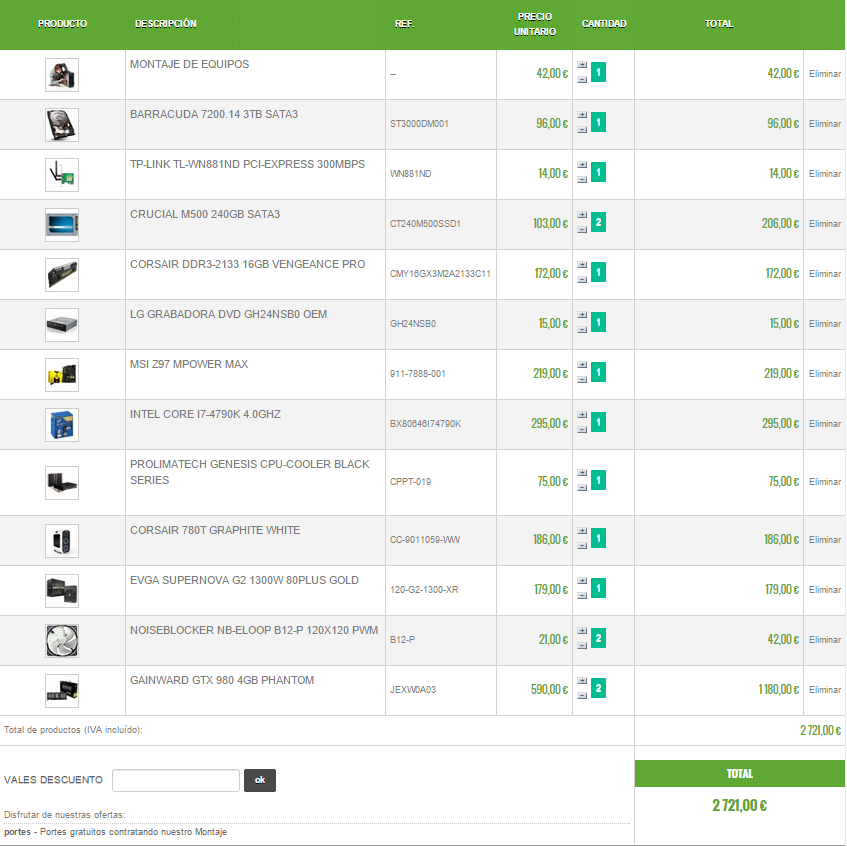Decrease quantity of MONTAJE DE EQUIPOS
The height and width of the screenshot is (846, 847).
click(x=582, y=79)
